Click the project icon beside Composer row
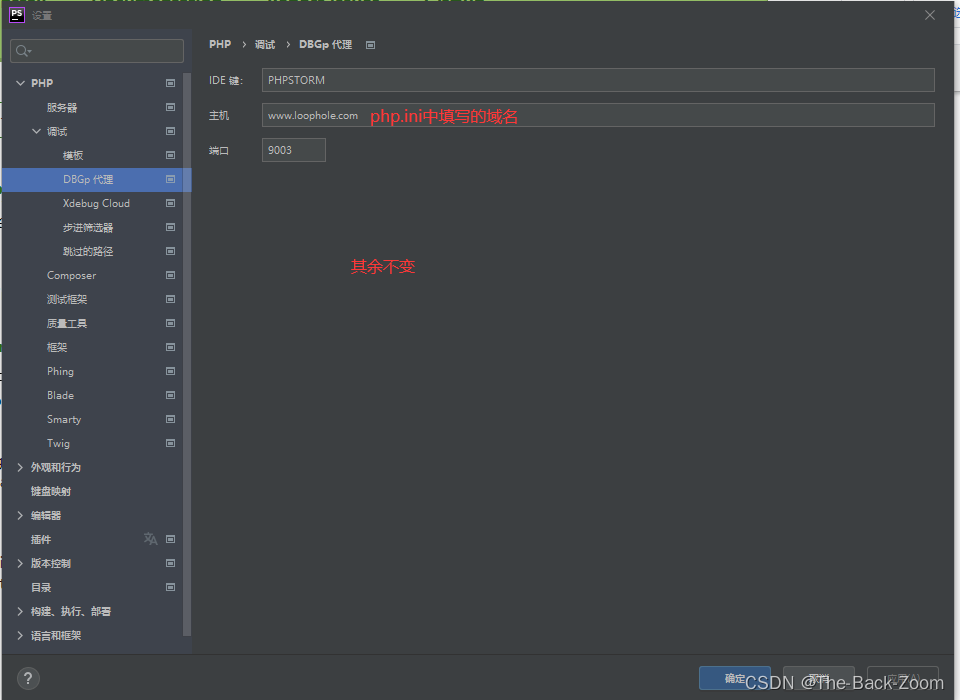The height and width of the screenshot is (700, 960). 170,275
